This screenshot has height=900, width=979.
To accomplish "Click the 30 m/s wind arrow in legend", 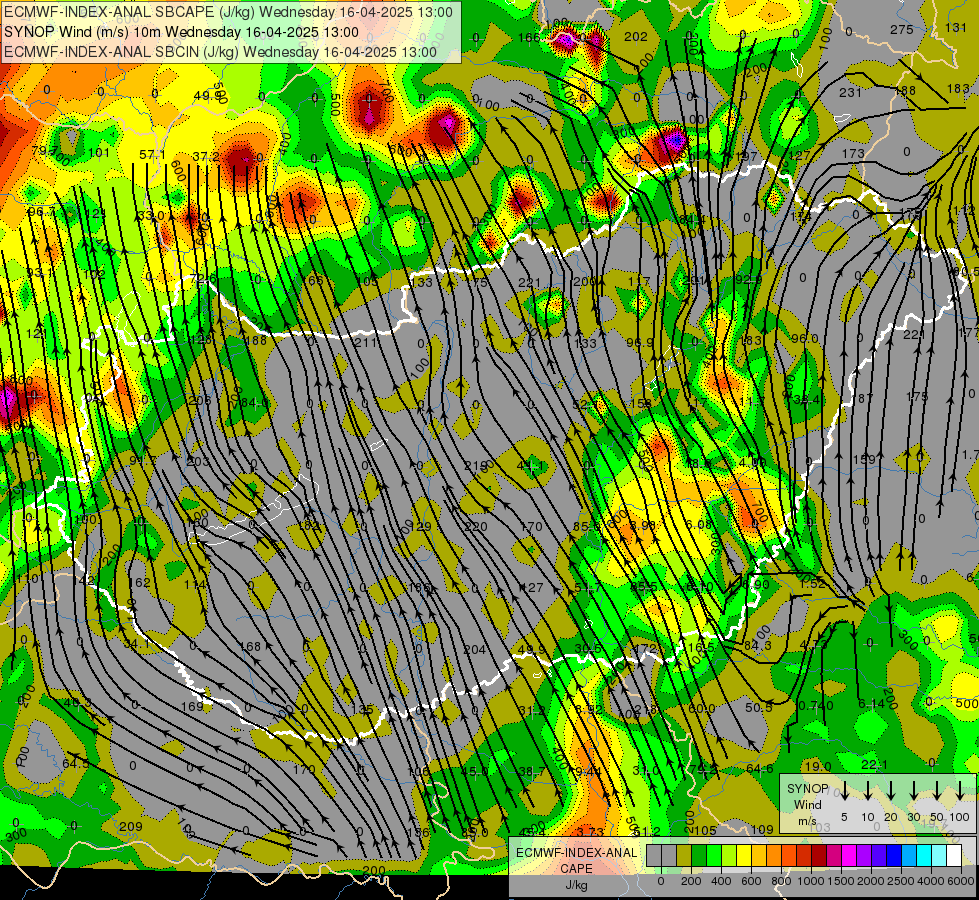I will point(913,791).
